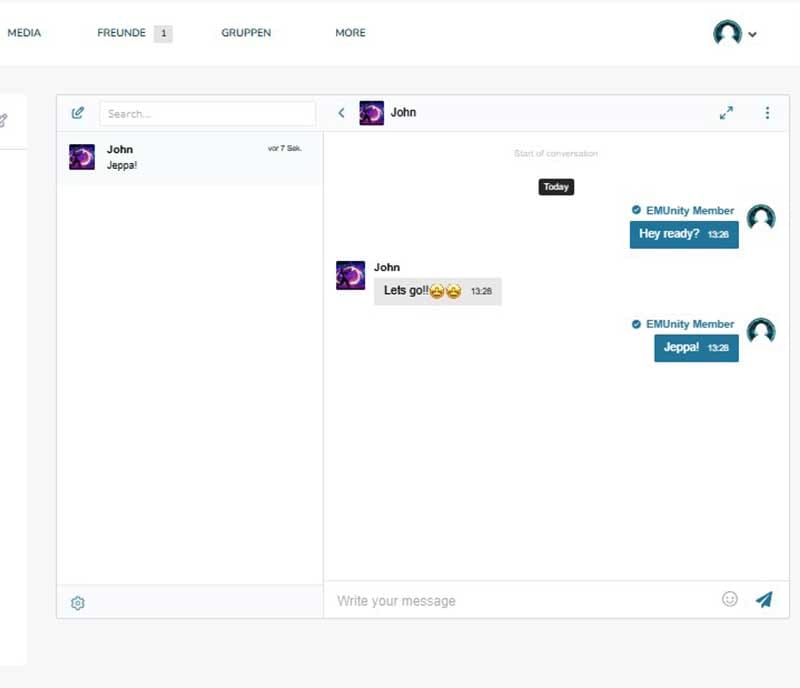Focus the Write your message input
The height and width of the screenshot is (688, 800).
(x=520, y=601)
